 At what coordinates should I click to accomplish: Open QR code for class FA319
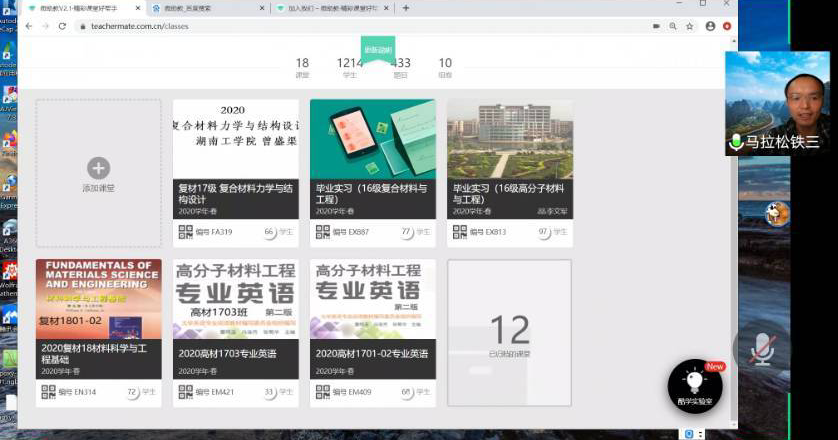point(185,232)
